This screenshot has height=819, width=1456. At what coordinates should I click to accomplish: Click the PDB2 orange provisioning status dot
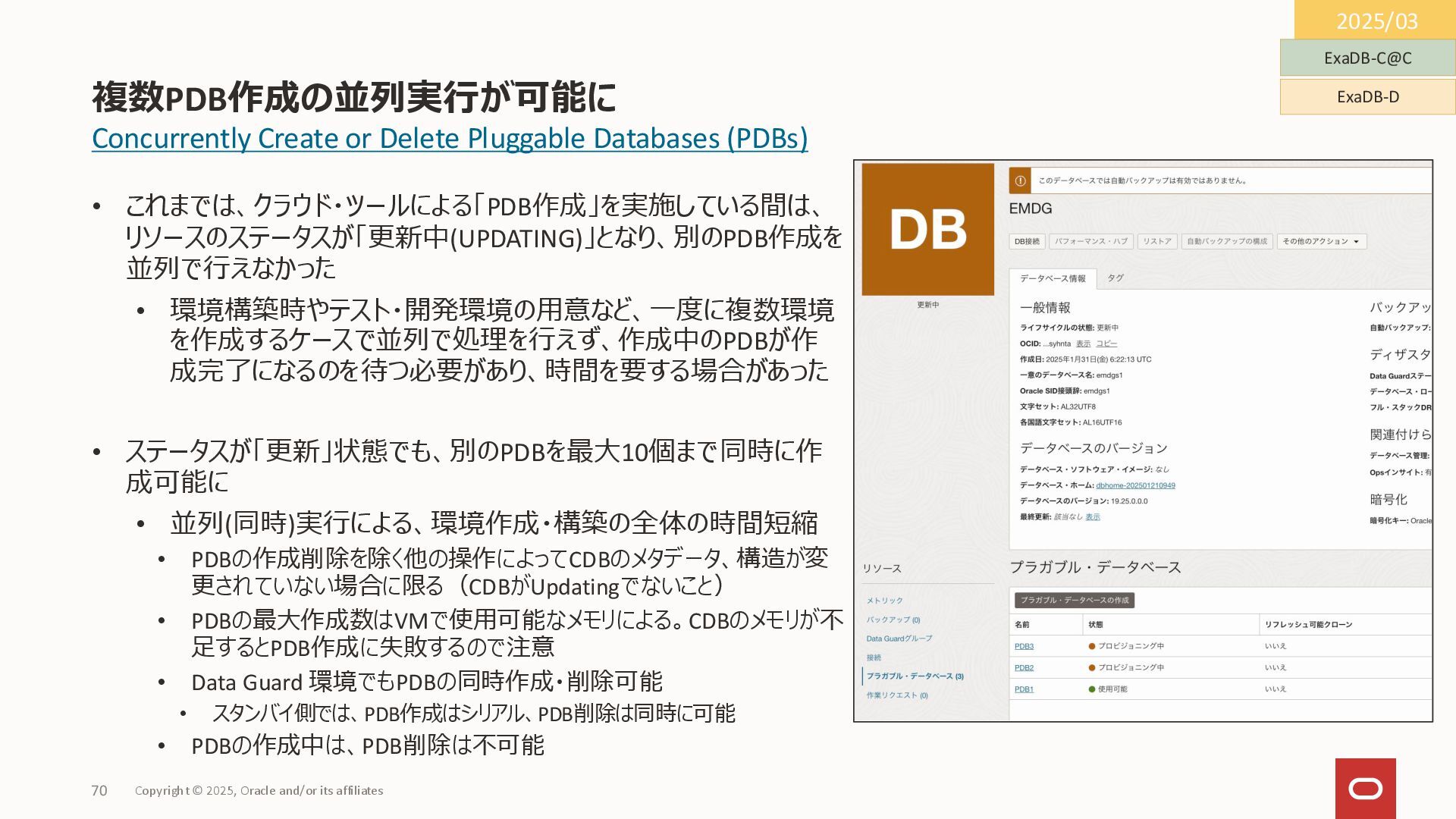click(1092, 667)
